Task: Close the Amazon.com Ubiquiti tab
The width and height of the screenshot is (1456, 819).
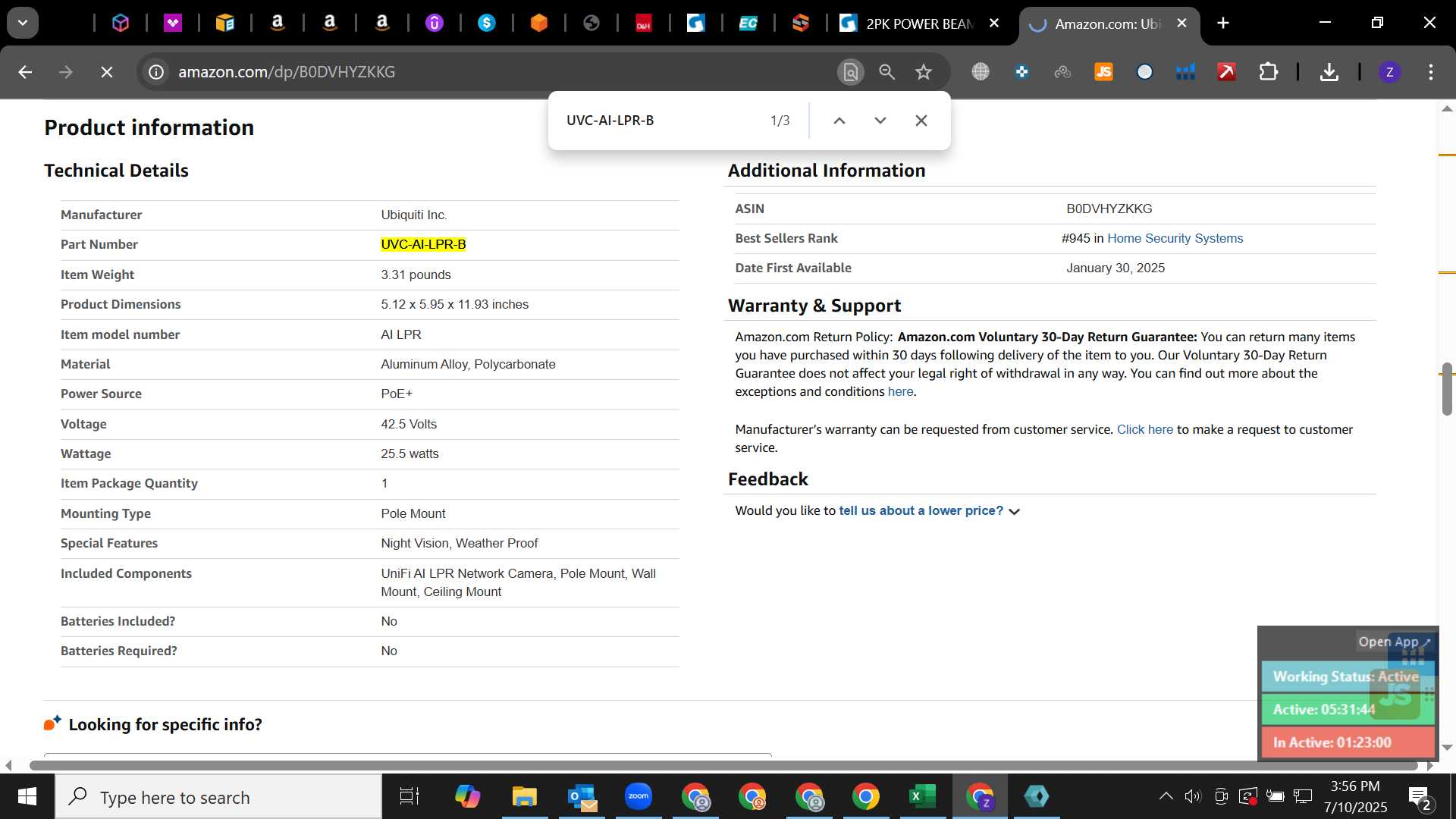Action: point(1181,24)
